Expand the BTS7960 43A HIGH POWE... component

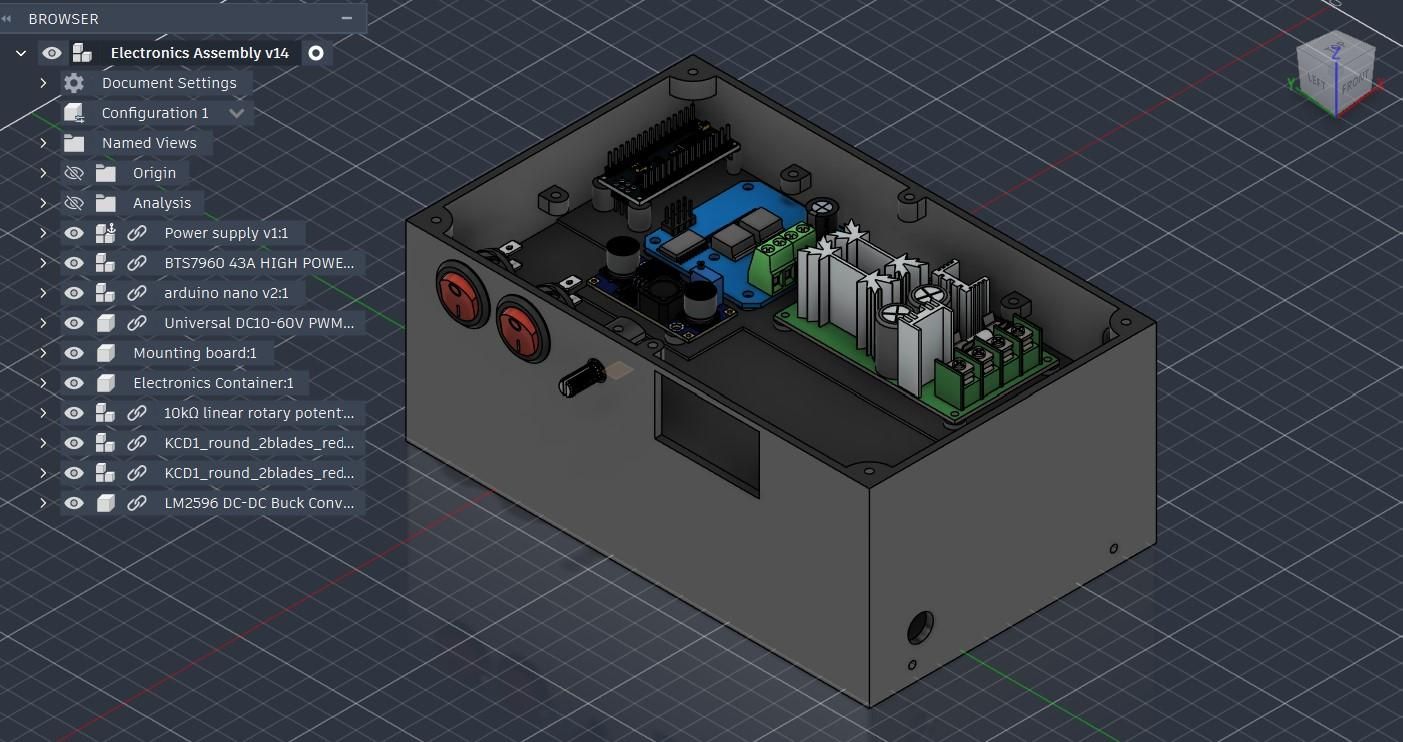point(43,263)
